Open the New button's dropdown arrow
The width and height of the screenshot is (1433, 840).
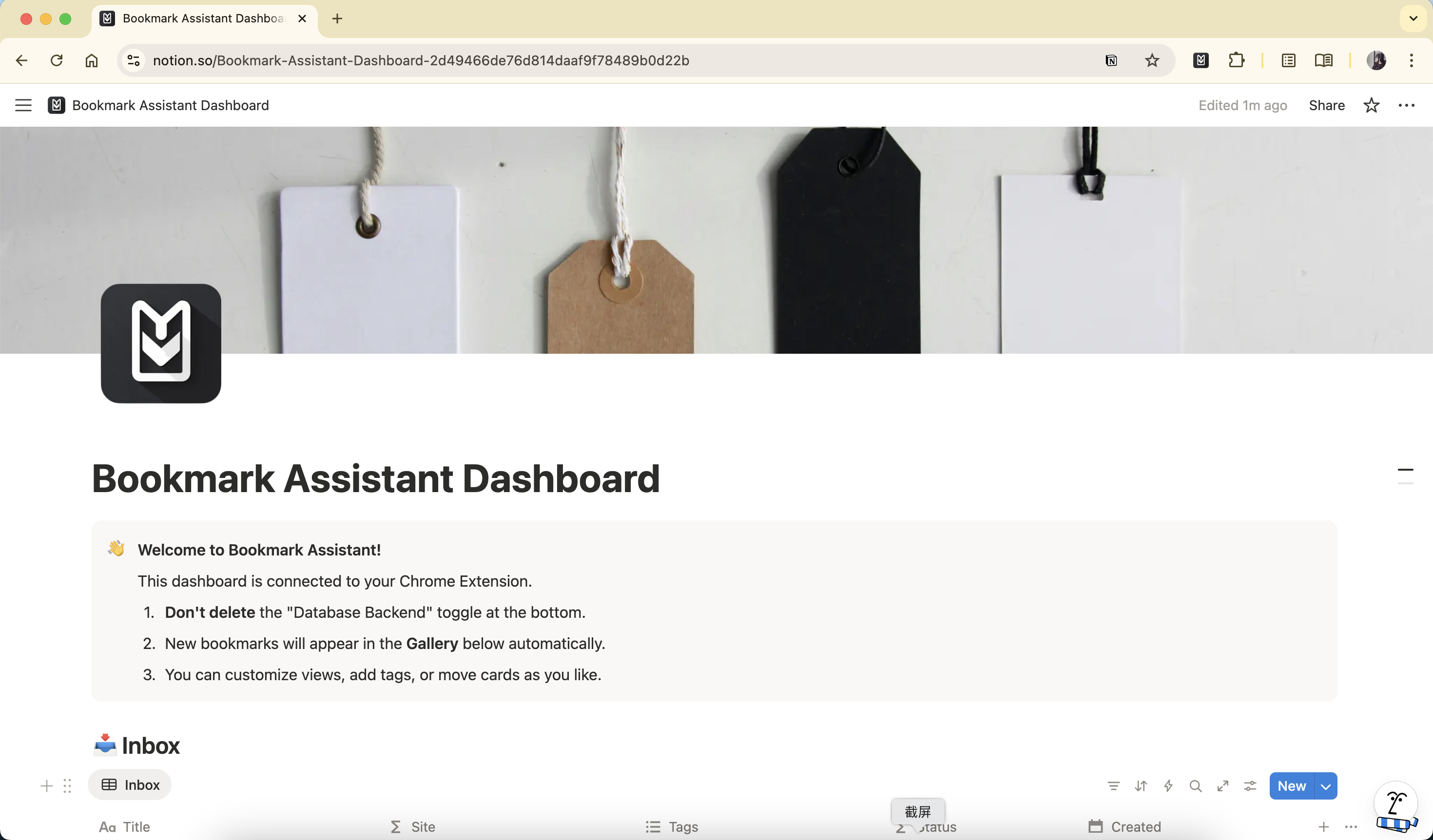point(1326,785)
